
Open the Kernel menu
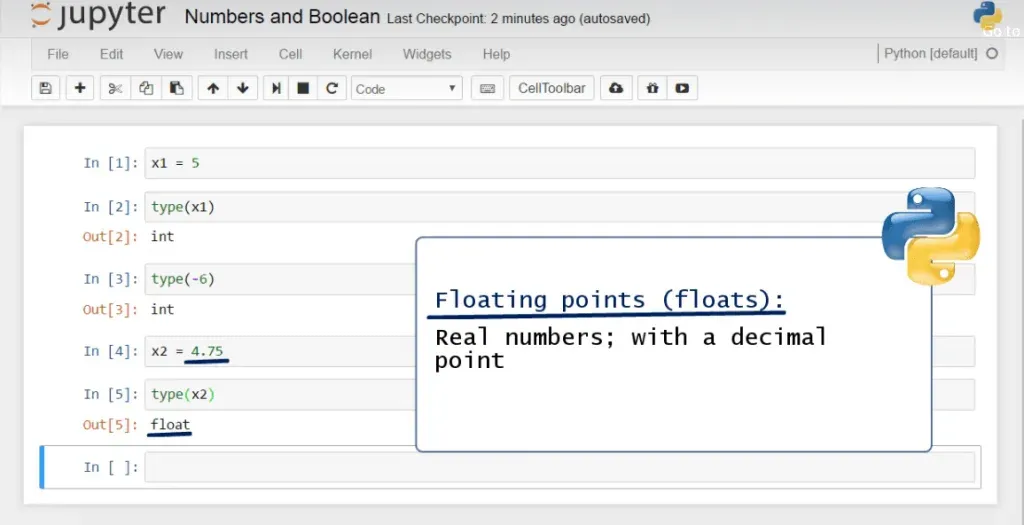click(x=352, y=54)
